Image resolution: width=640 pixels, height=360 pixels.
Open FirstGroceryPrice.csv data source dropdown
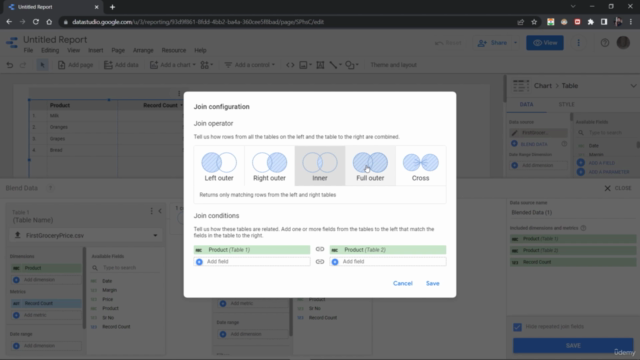tap(86, 236)
